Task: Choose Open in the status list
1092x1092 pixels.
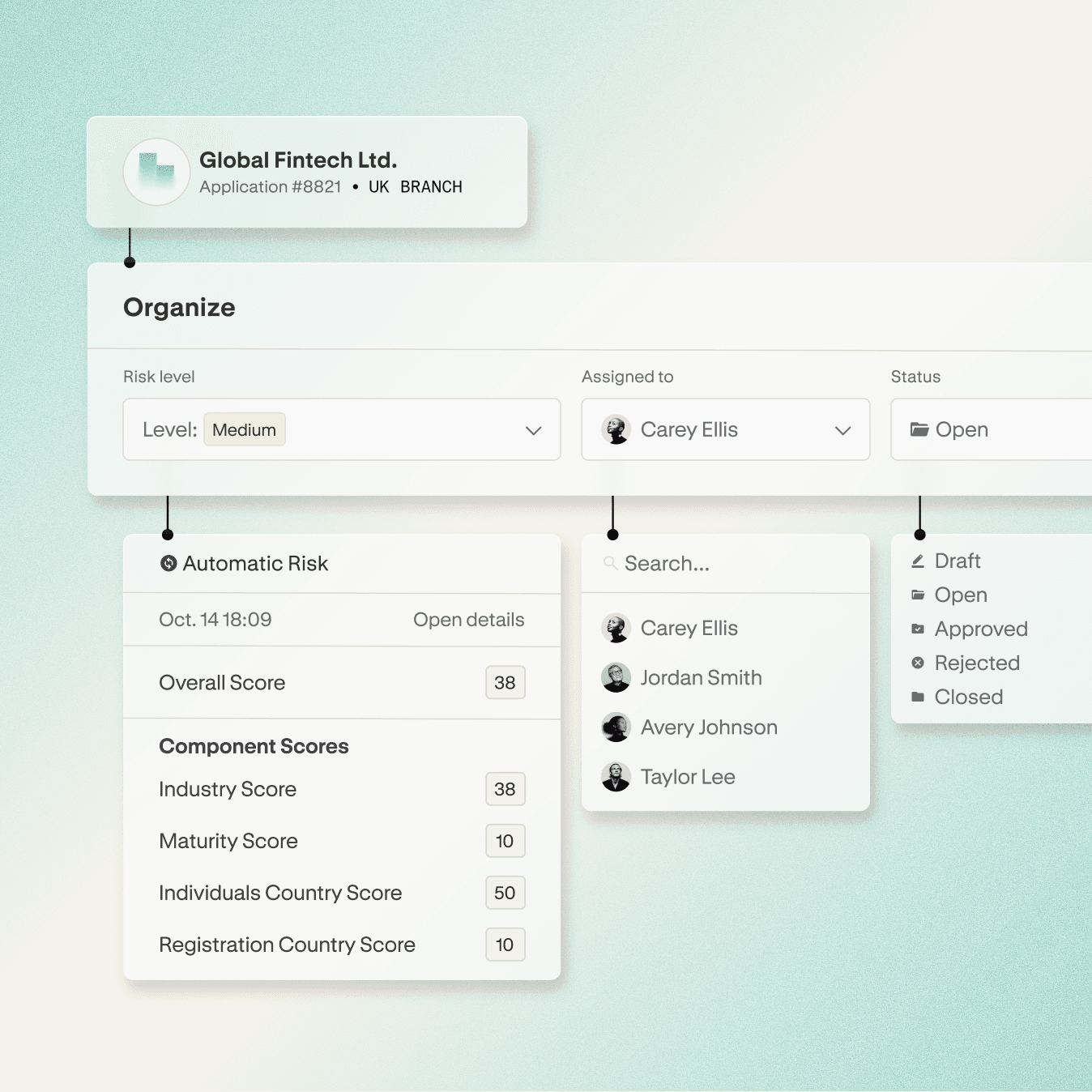Action: click(961, 595)
